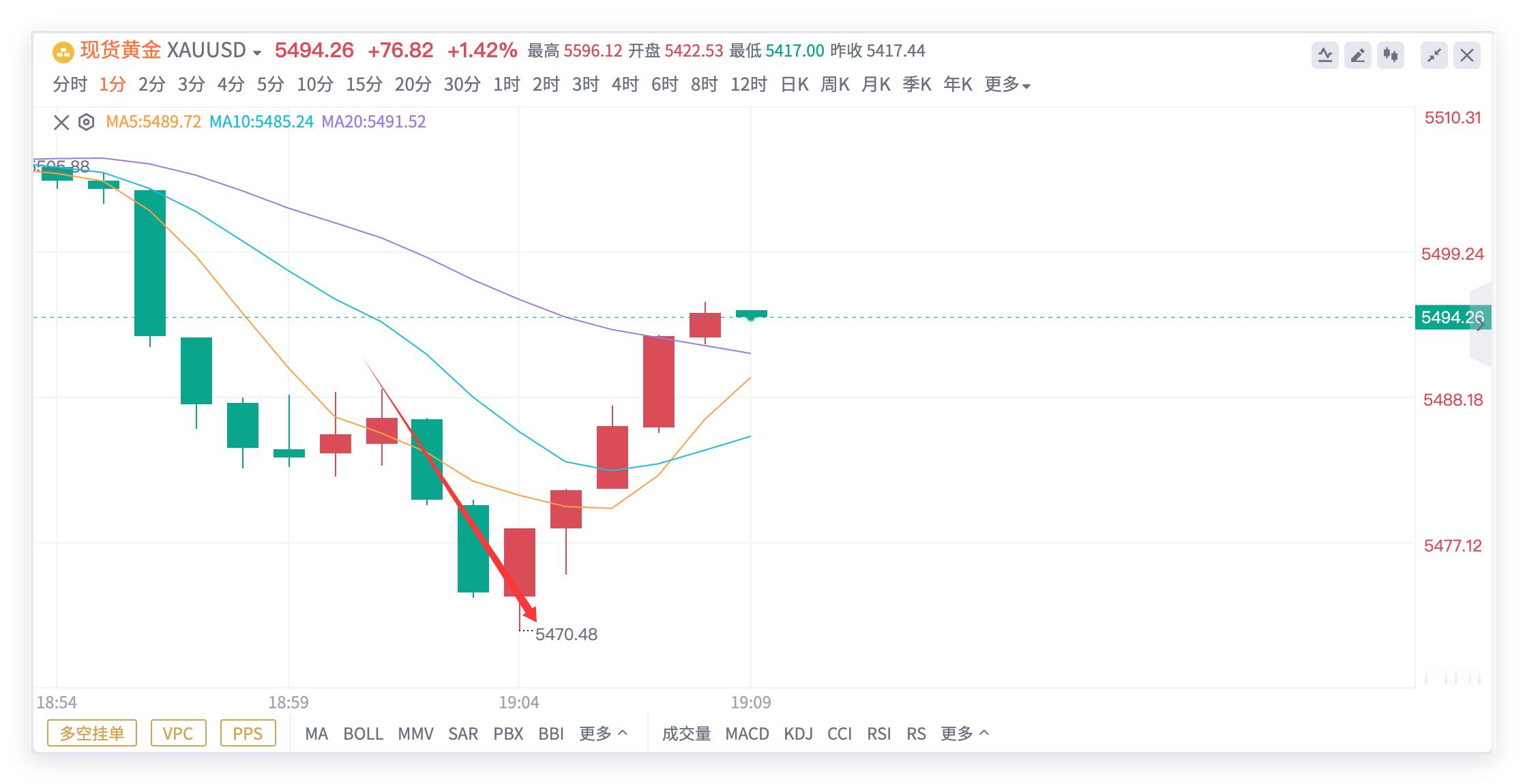Screen dimensions: 1525x784
Task: Open the indicator line chart tool
Action: click(x=1324, y=55)
